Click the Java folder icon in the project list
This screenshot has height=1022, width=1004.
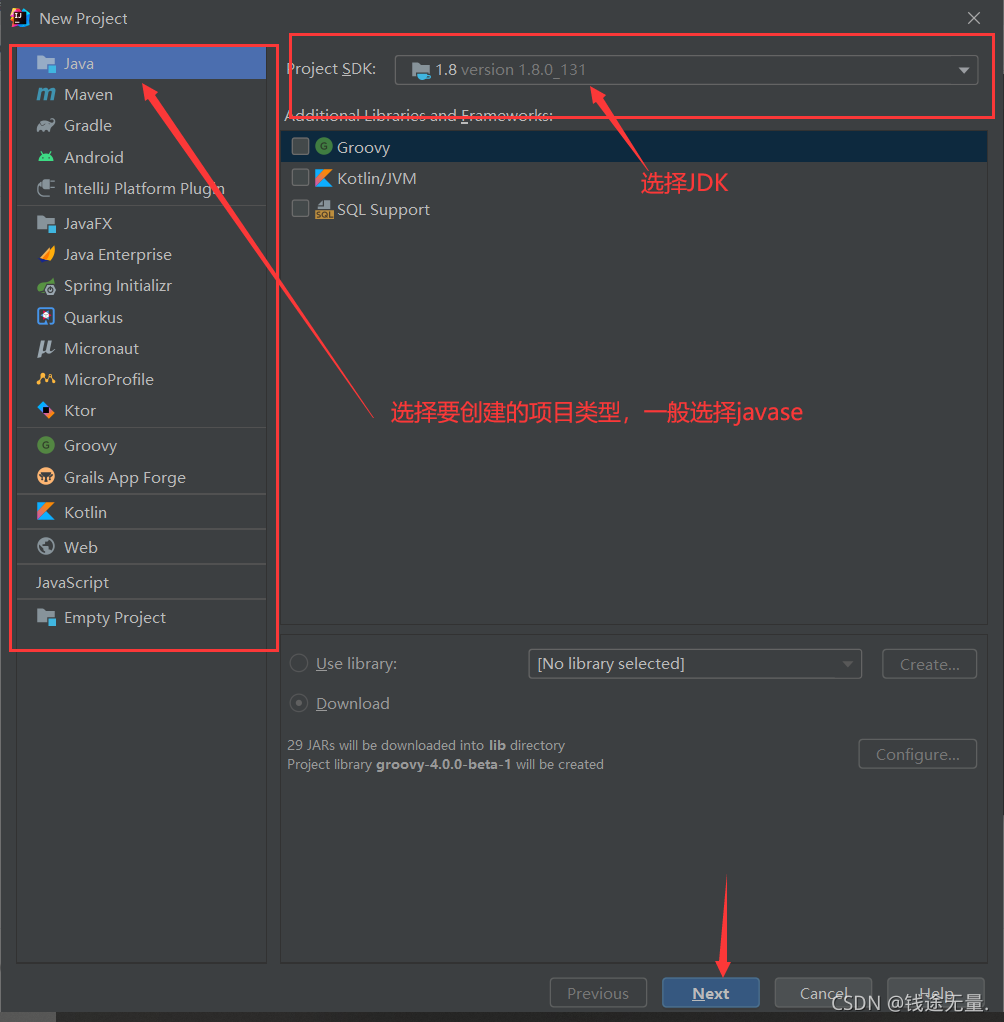pos(46,64)
